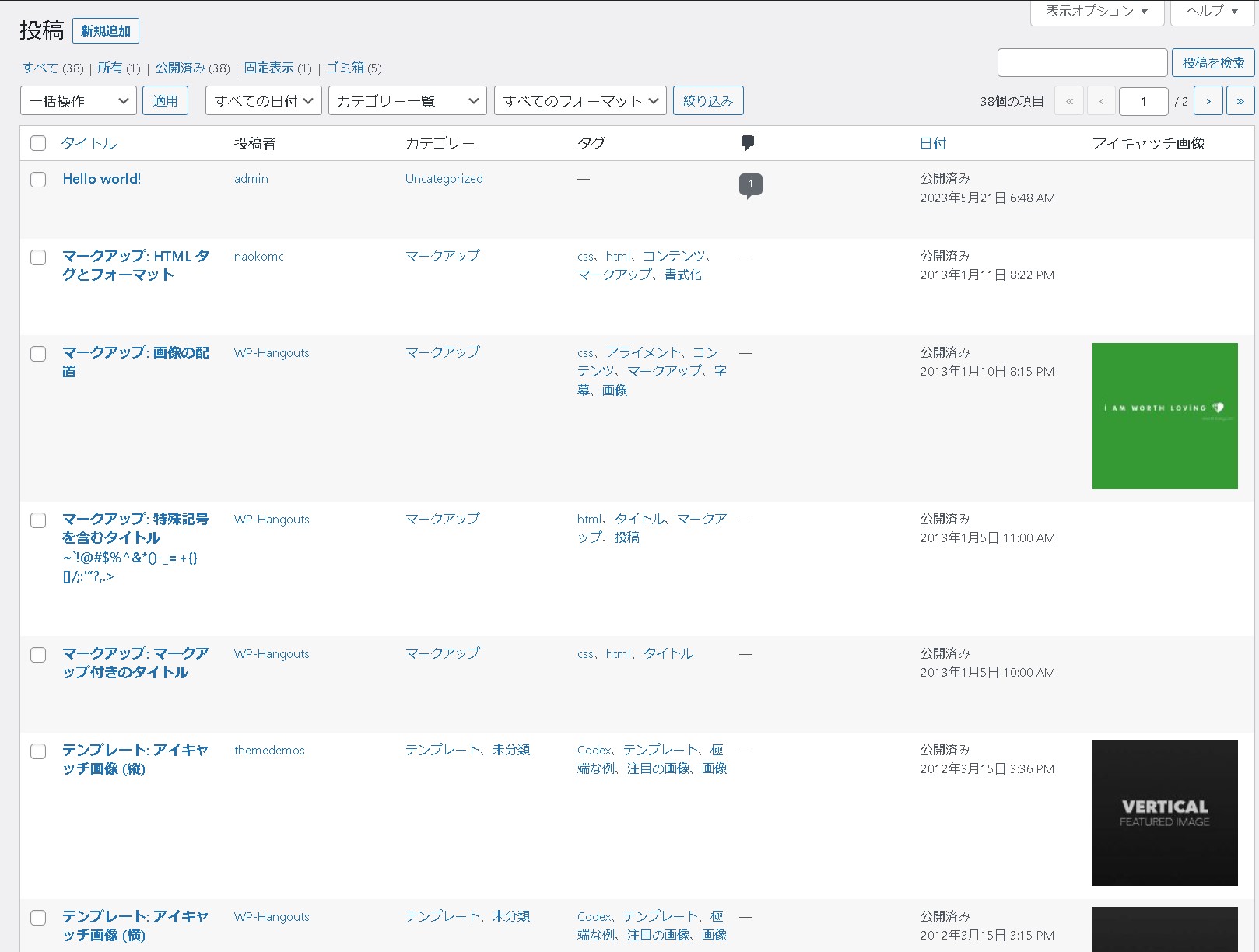Viewport: 1259px width, 952px height.
Task: Expand the すべてのフォーマット format dropdown
Action: pos(580,101)
